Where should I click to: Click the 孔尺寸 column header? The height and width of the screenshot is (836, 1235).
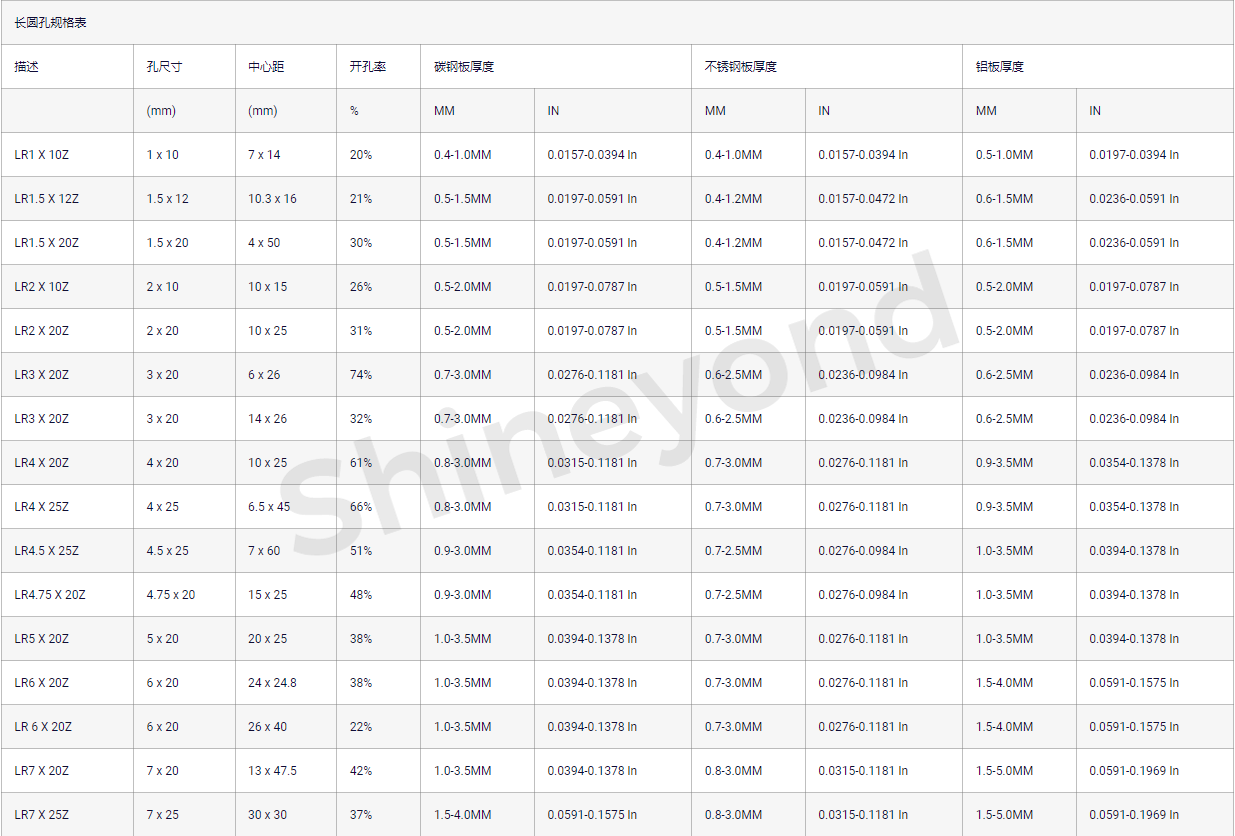164,67
